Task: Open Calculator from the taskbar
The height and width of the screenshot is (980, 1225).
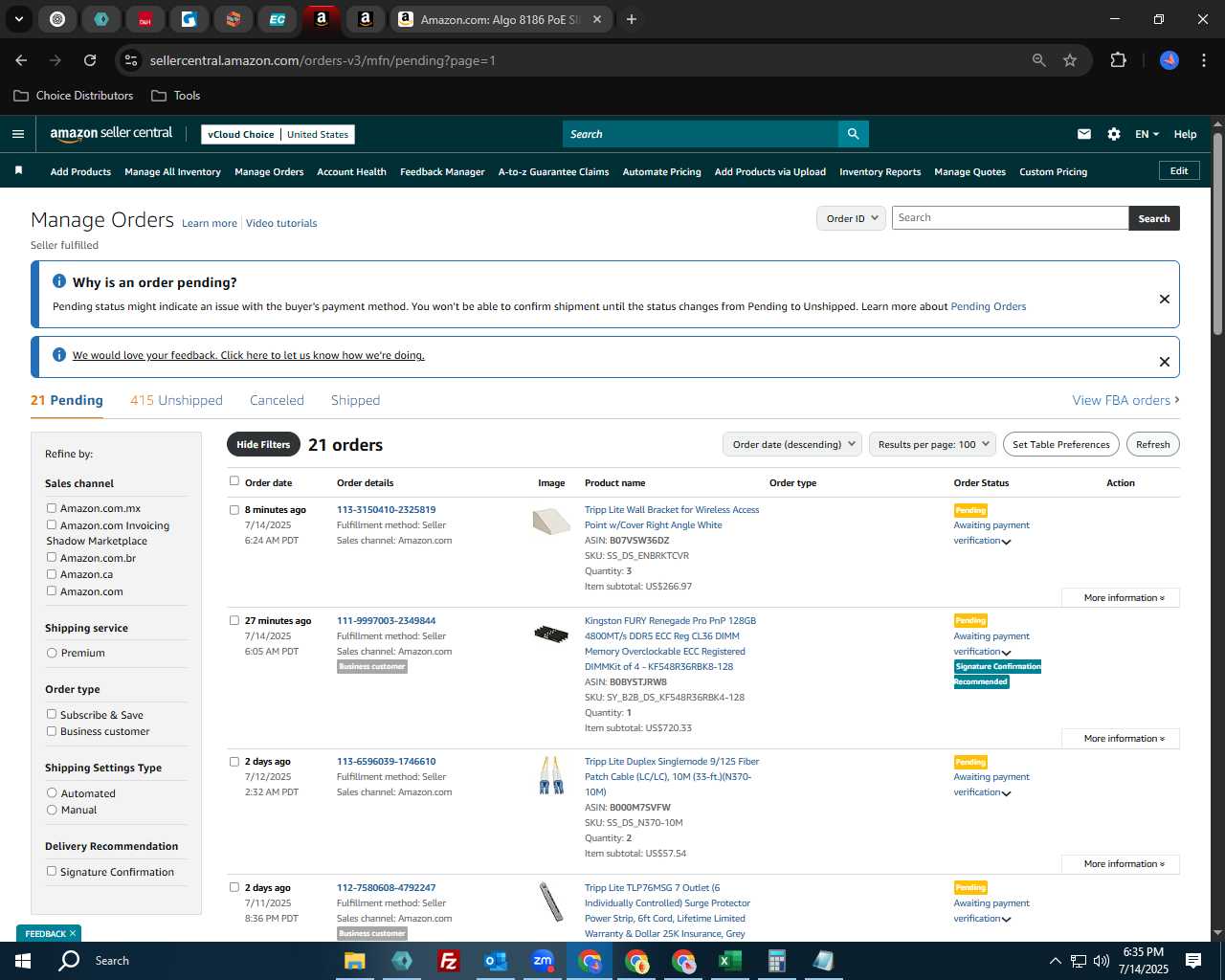Action: point(777,961)
